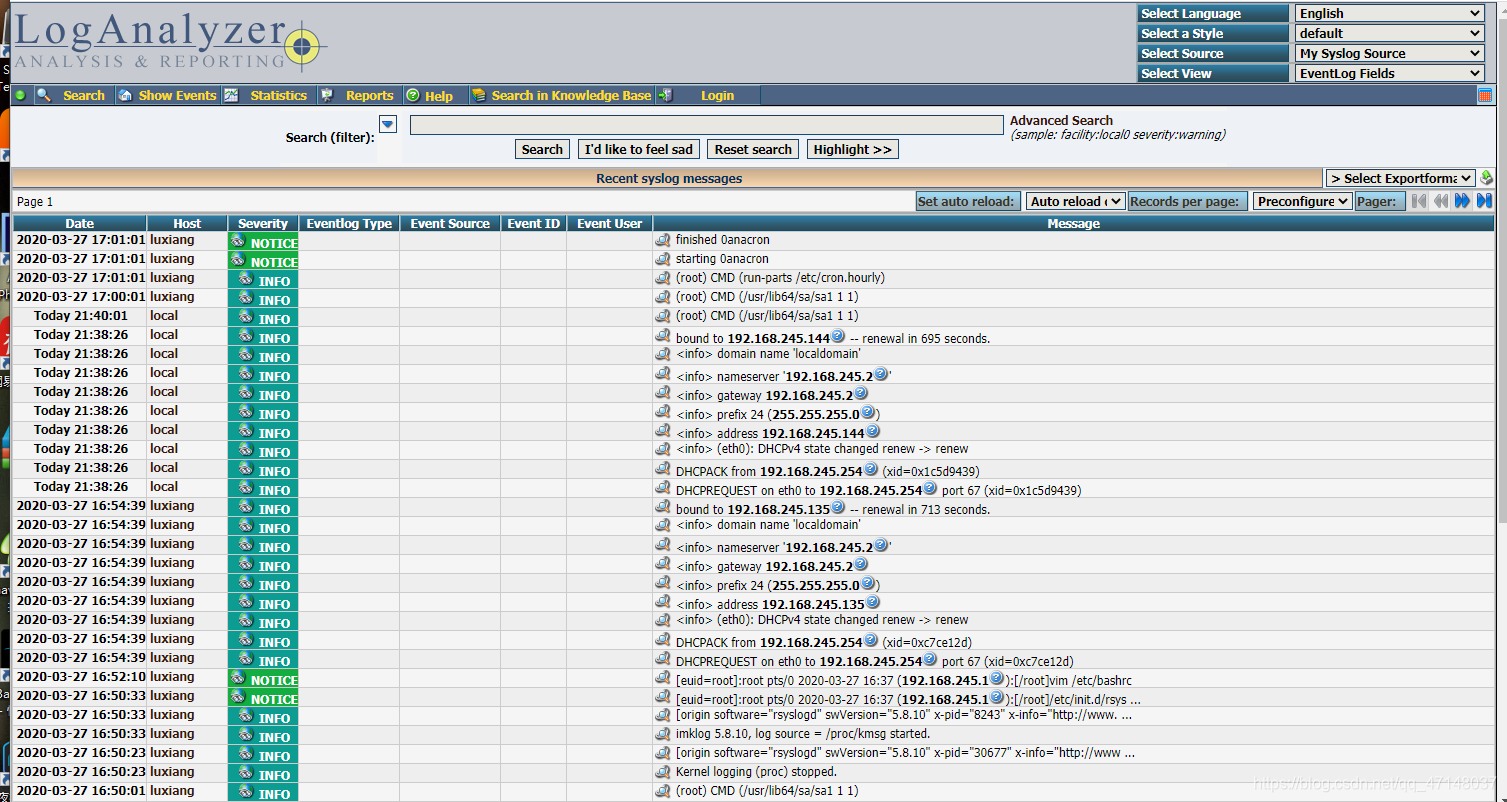Click the date '2020-03-27 17:00:01'
This screenshot has width=1507, height=802.
[x=81, y=297]
